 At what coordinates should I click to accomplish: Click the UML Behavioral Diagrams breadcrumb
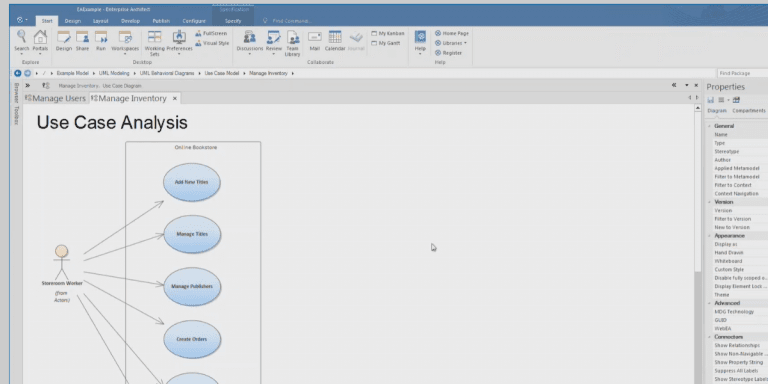pyautogui.click(x=167, y=73)
